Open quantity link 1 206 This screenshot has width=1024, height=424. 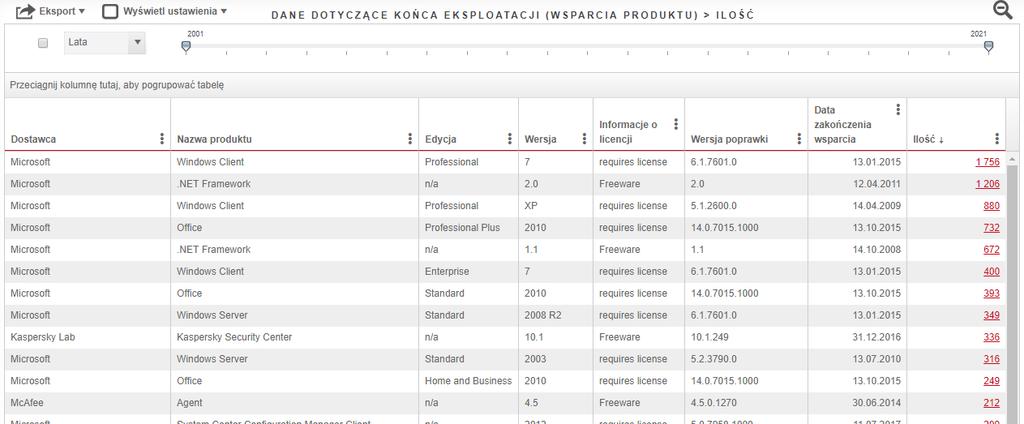[x=987, y=184]
